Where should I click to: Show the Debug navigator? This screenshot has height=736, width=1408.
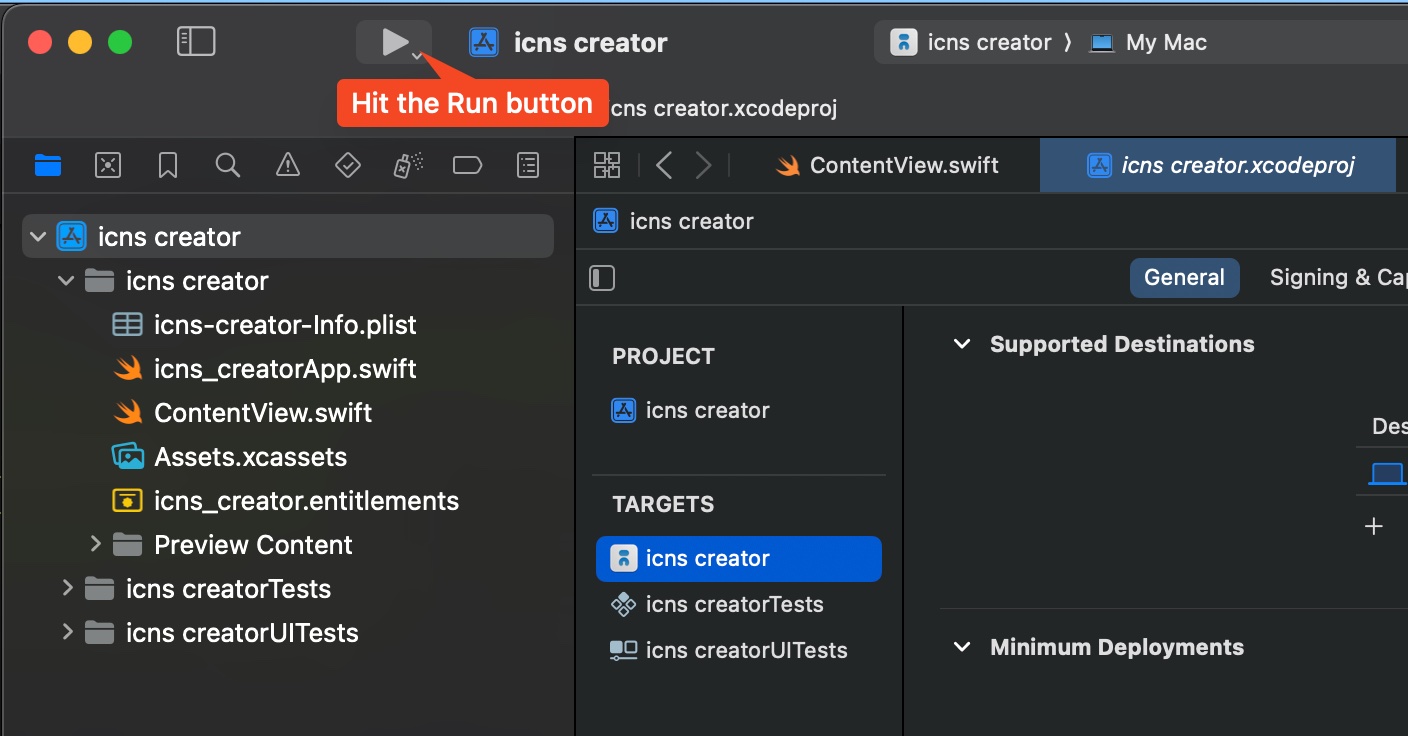click(407, 165)
